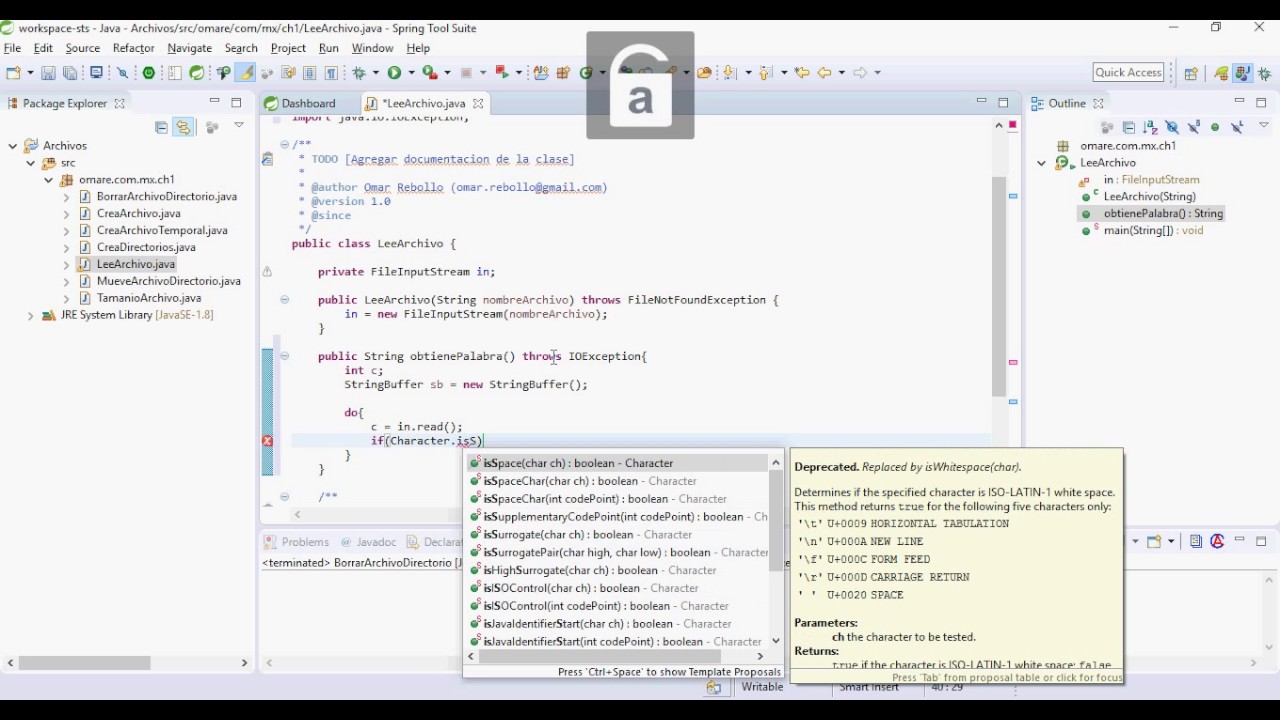1280x720 pixels.
Task: Run the program with green Run button
Action: click(394, 72)
